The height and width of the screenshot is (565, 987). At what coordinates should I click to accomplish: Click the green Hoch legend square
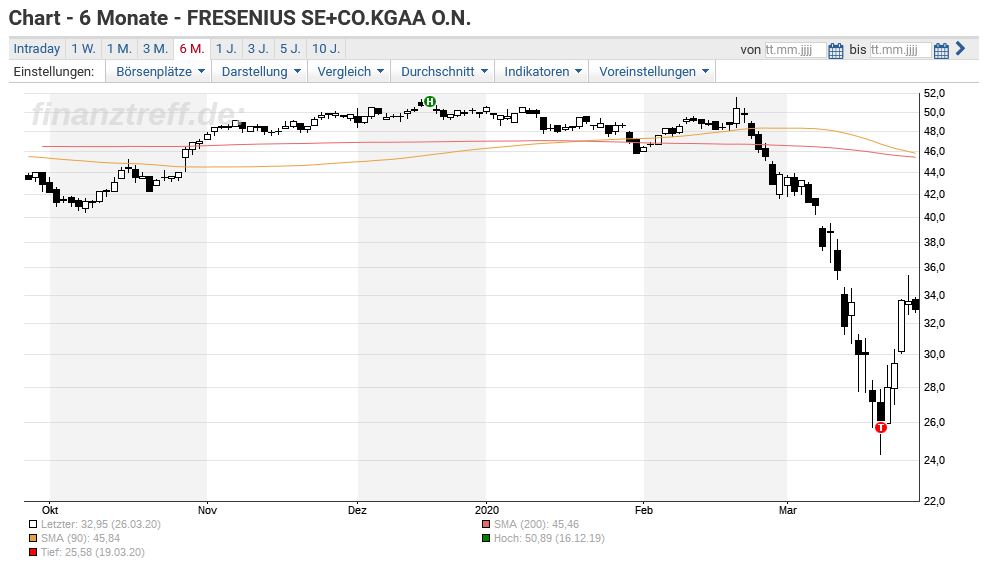pos(485,538)
